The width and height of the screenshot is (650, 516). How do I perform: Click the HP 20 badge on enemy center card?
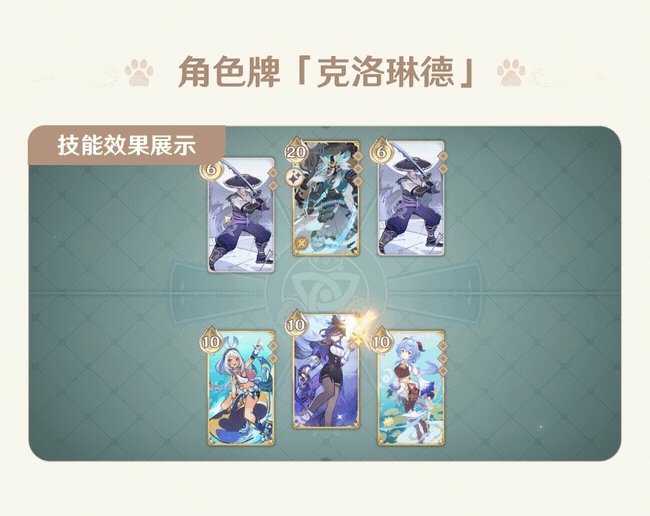pyautogui.click(x=296, y=150)
